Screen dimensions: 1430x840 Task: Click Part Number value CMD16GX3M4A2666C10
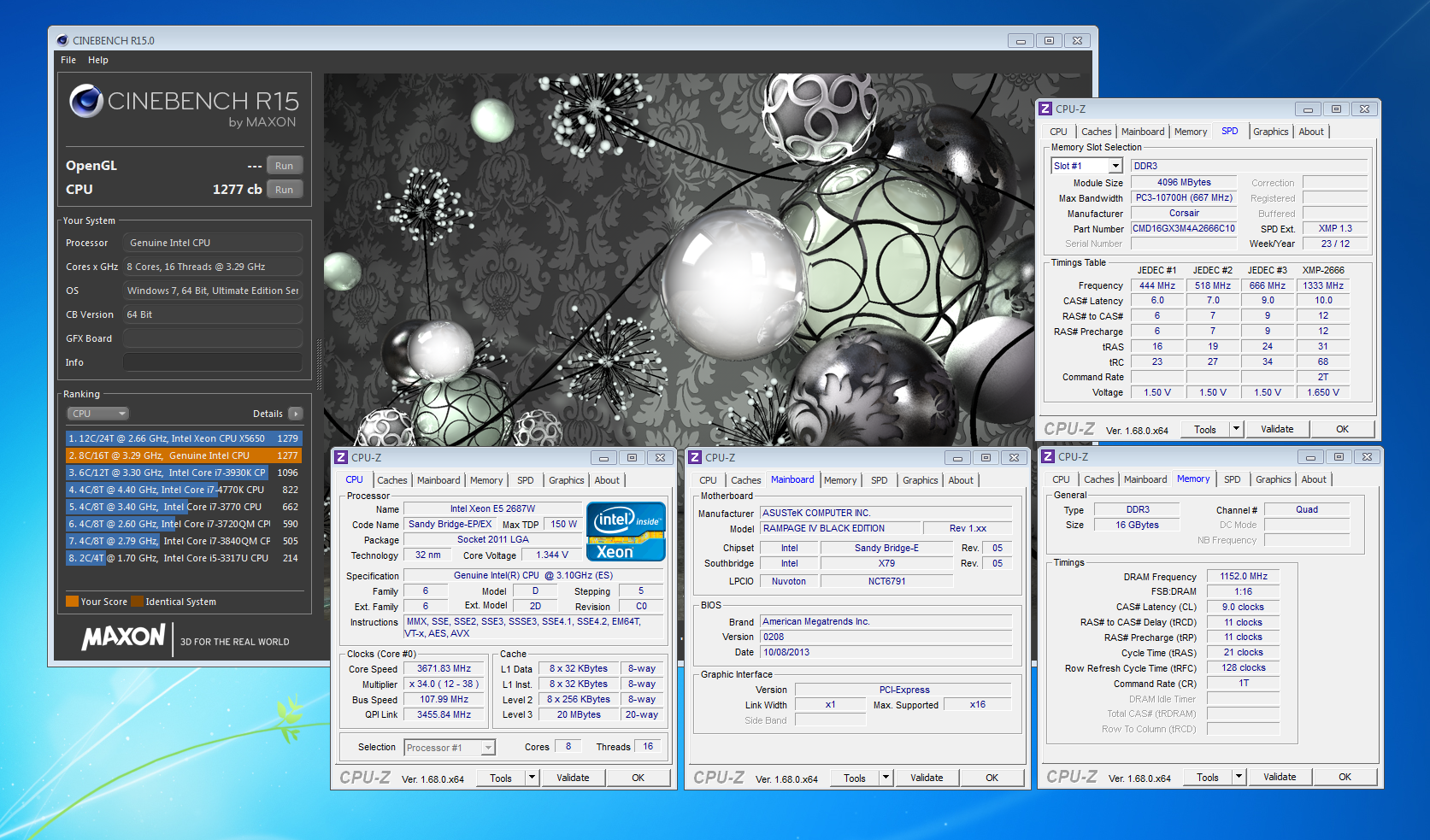(1184, 228)
